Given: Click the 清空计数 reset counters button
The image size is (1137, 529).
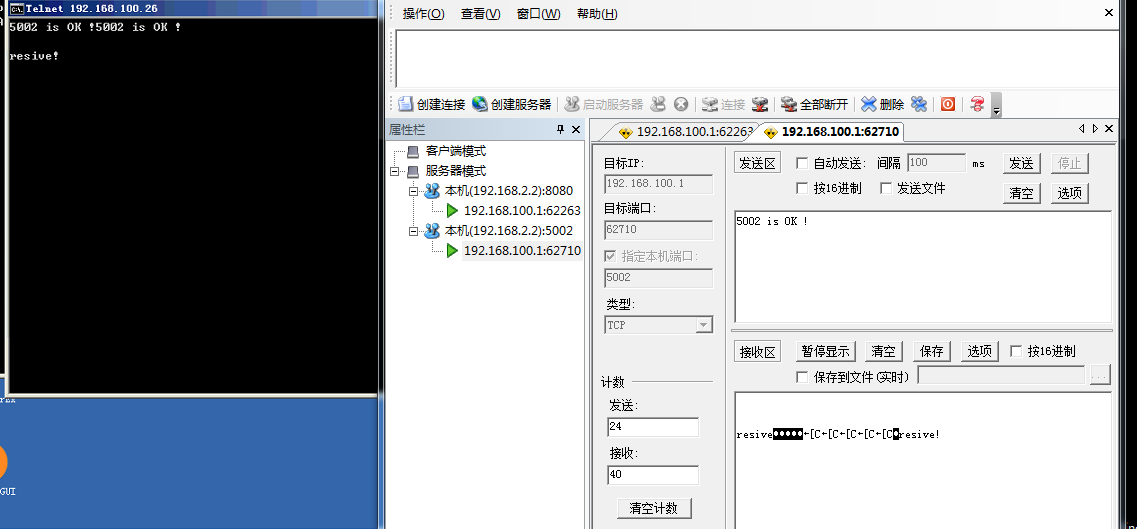Looking at the screenshot, I should click(x=653, y=508).
